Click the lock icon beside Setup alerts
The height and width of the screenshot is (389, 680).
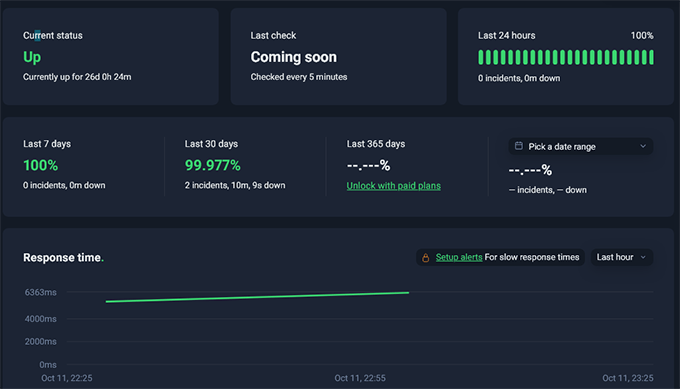(x=425, y=258)
